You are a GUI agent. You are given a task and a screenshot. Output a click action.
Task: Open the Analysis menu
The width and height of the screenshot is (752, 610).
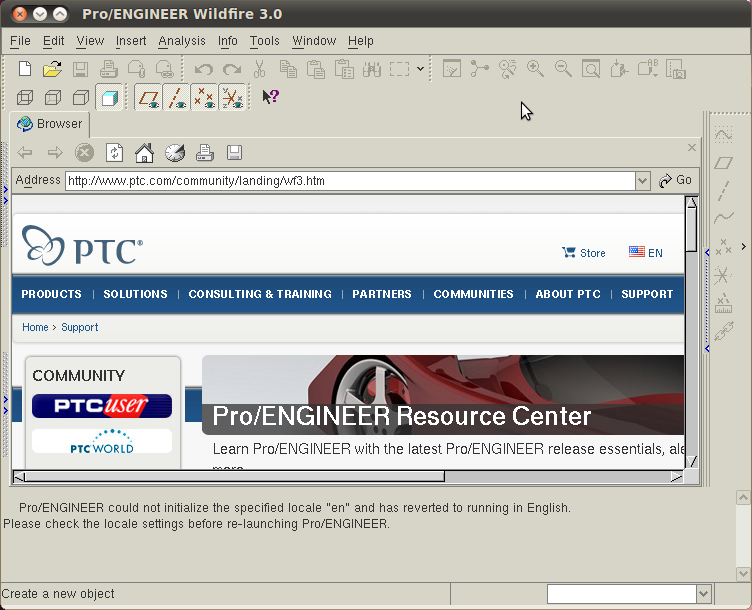(182, 41)
